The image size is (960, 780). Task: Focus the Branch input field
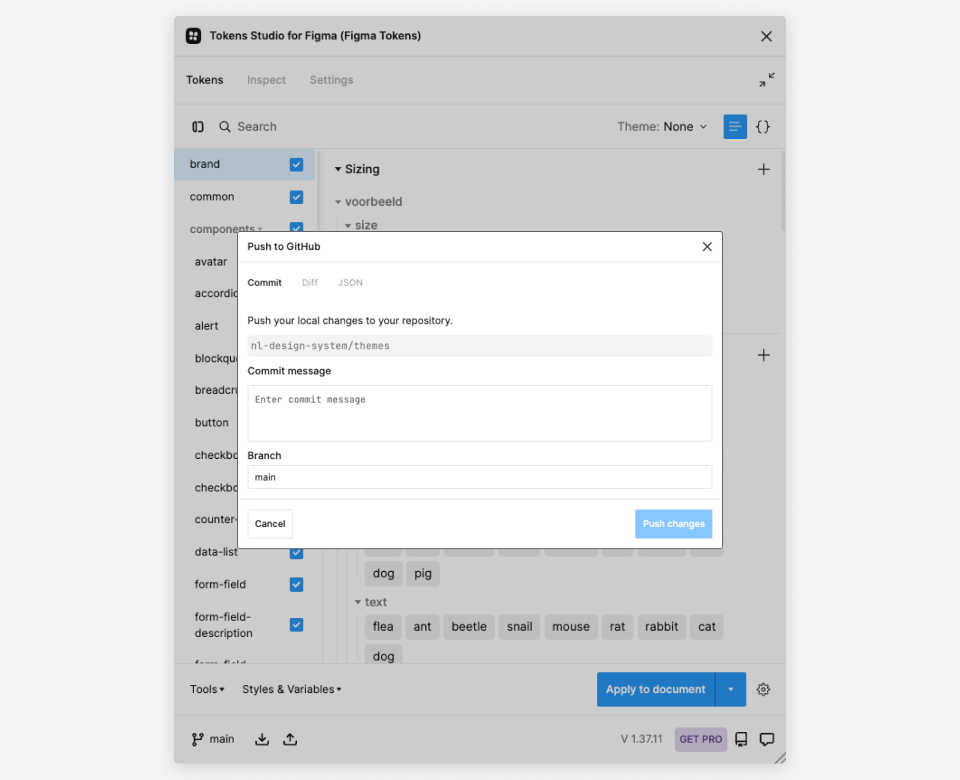point(479,477)
